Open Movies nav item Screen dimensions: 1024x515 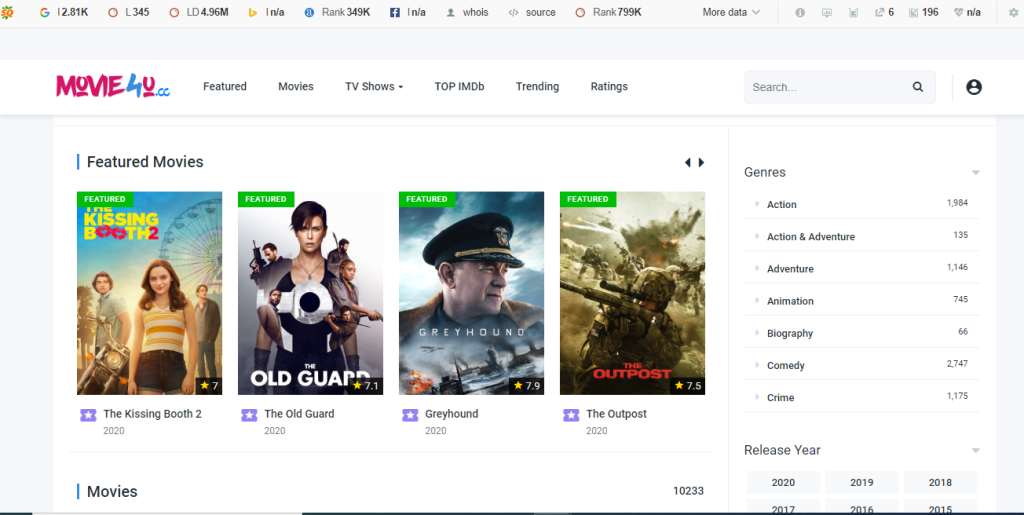tap(296, 86)
